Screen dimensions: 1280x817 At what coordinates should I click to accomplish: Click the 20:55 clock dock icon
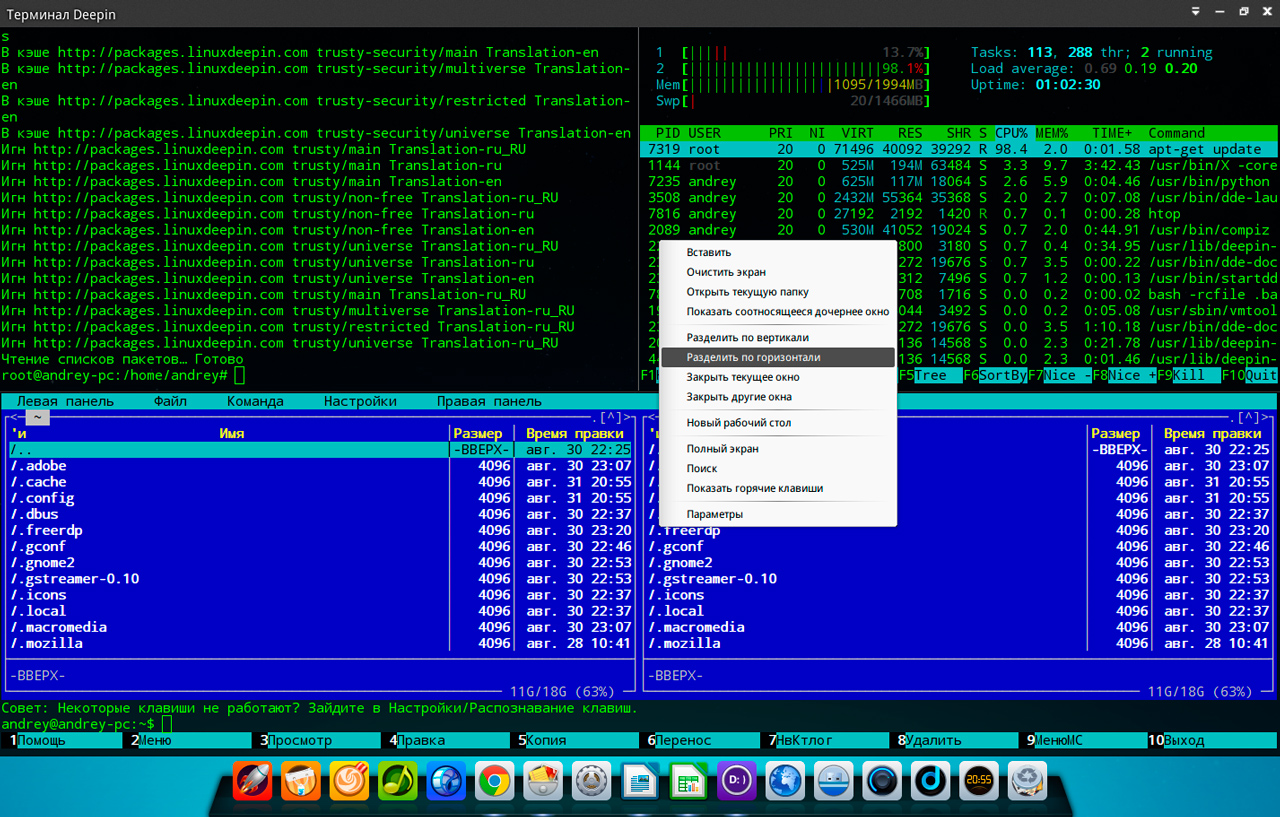point(978,780)
